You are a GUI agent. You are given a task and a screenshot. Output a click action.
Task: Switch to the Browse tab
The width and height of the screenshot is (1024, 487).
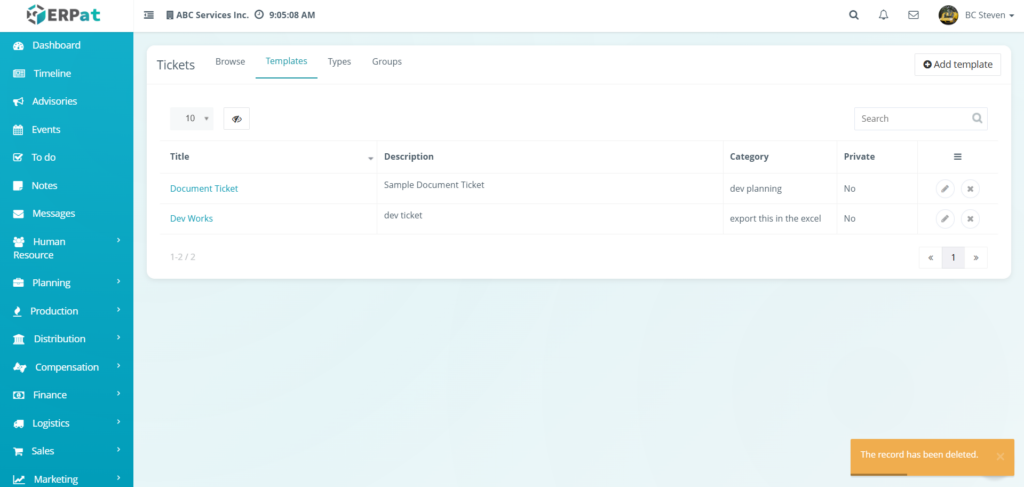click(x=230, y=62)
